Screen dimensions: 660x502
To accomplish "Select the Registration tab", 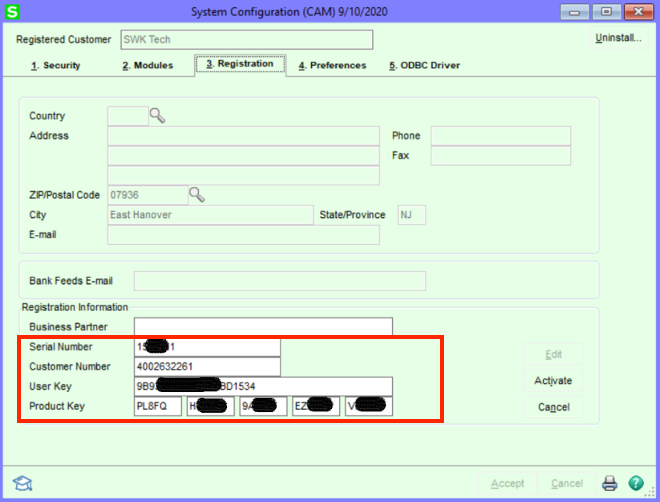I will 240,64.
